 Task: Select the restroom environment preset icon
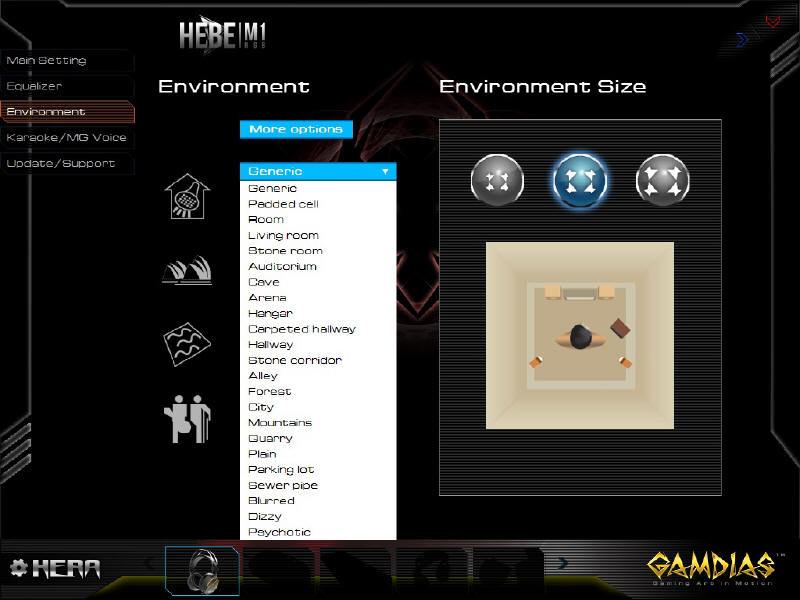[x=187, y=419]
